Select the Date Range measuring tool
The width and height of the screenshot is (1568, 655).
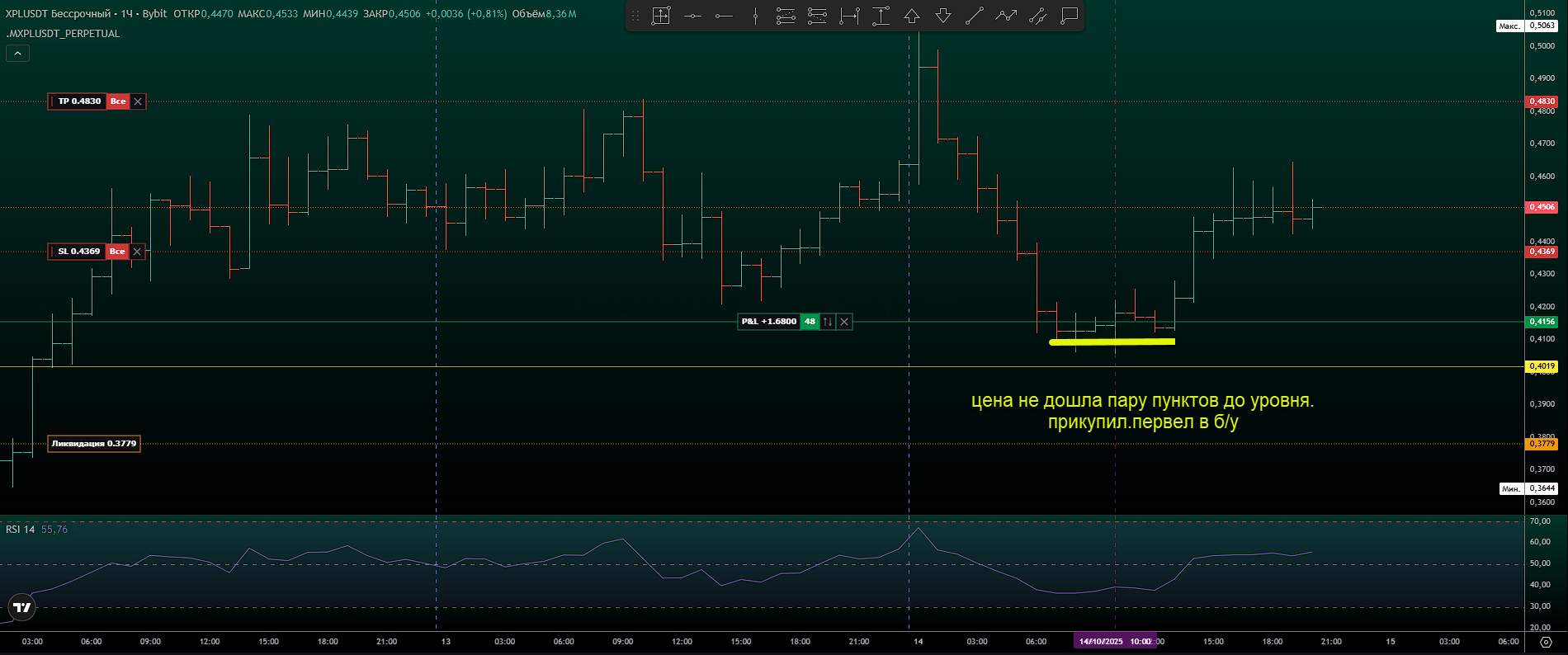(849, 16)
